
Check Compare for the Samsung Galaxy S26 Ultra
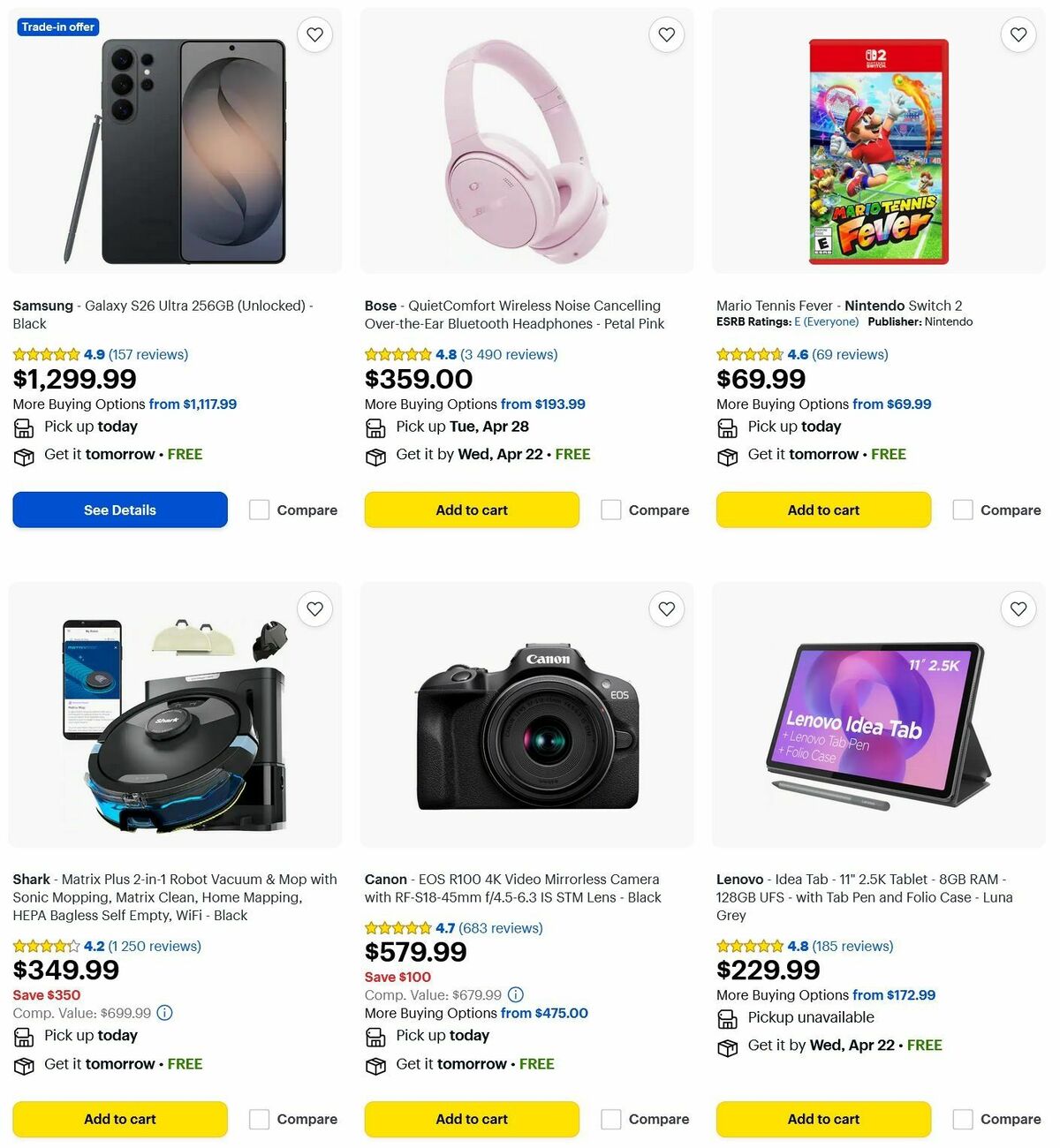point(258,510)
